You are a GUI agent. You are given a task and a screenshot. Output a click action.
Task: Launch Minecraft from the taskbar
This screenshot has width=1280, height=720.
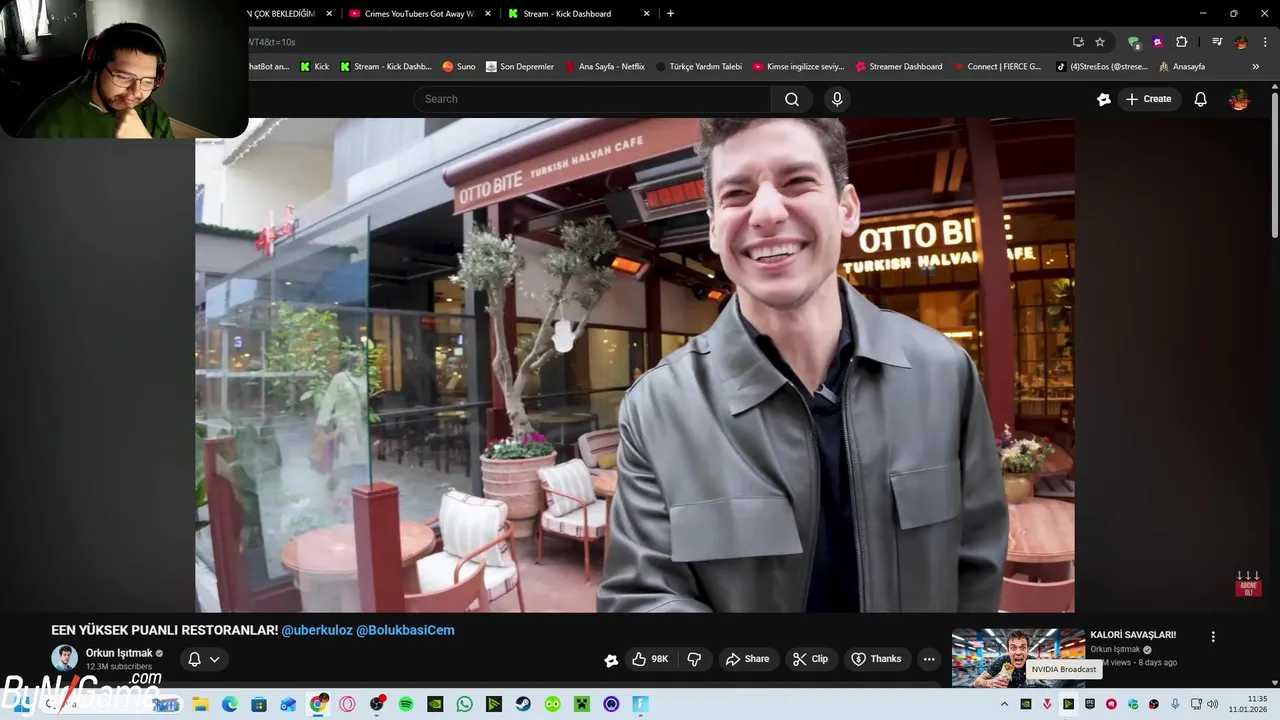[582, 704]
